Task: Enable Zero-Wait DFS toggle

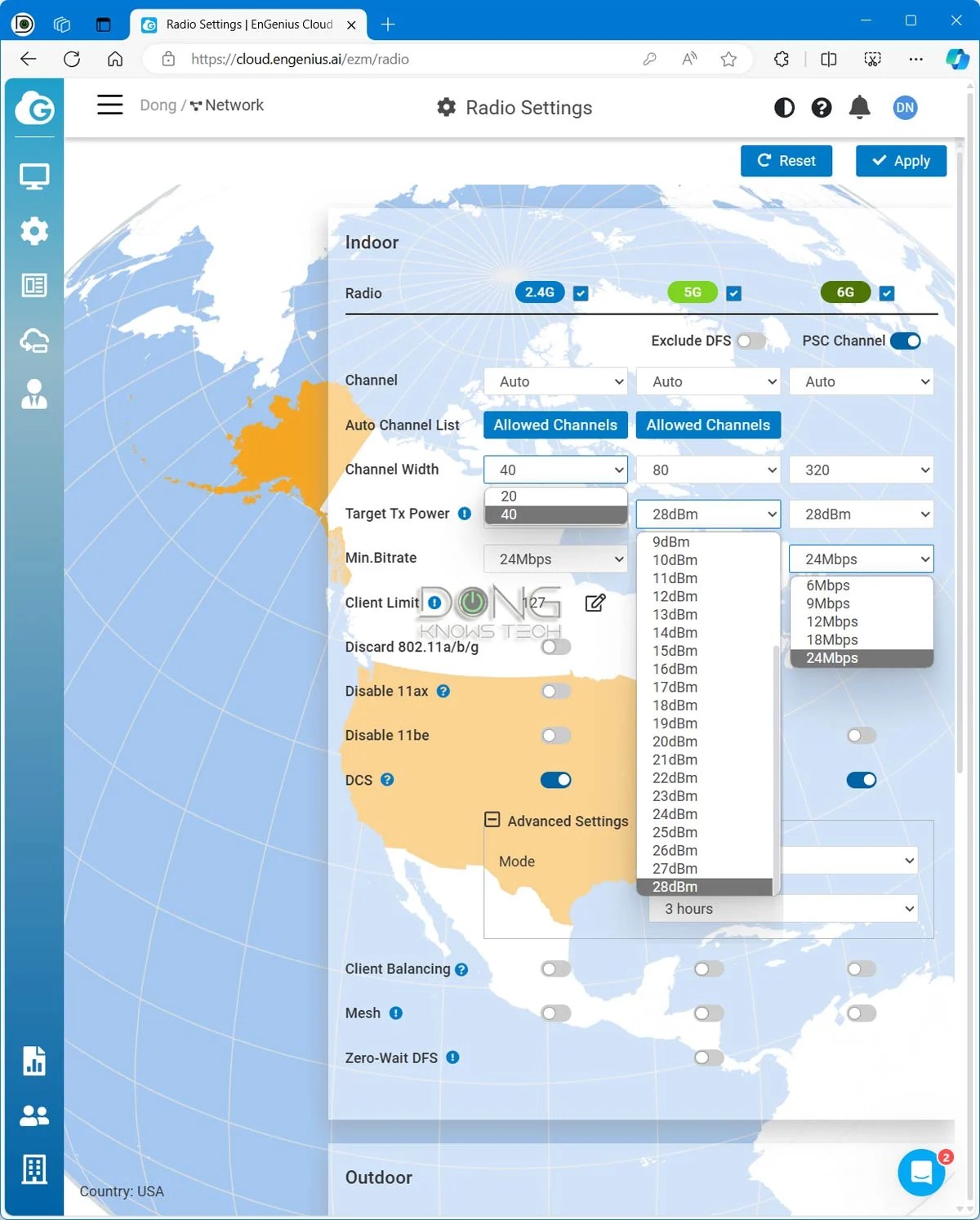Action: 709,1057
